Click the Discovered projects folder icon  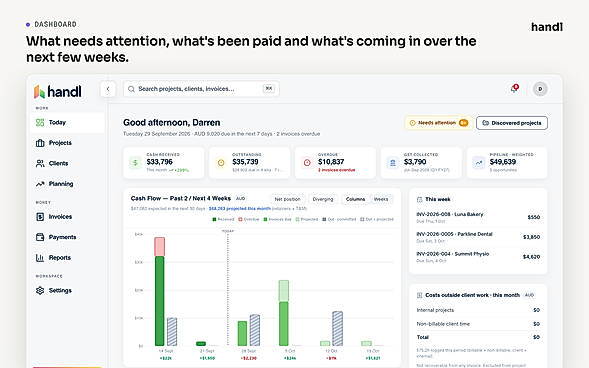point(485,123)
